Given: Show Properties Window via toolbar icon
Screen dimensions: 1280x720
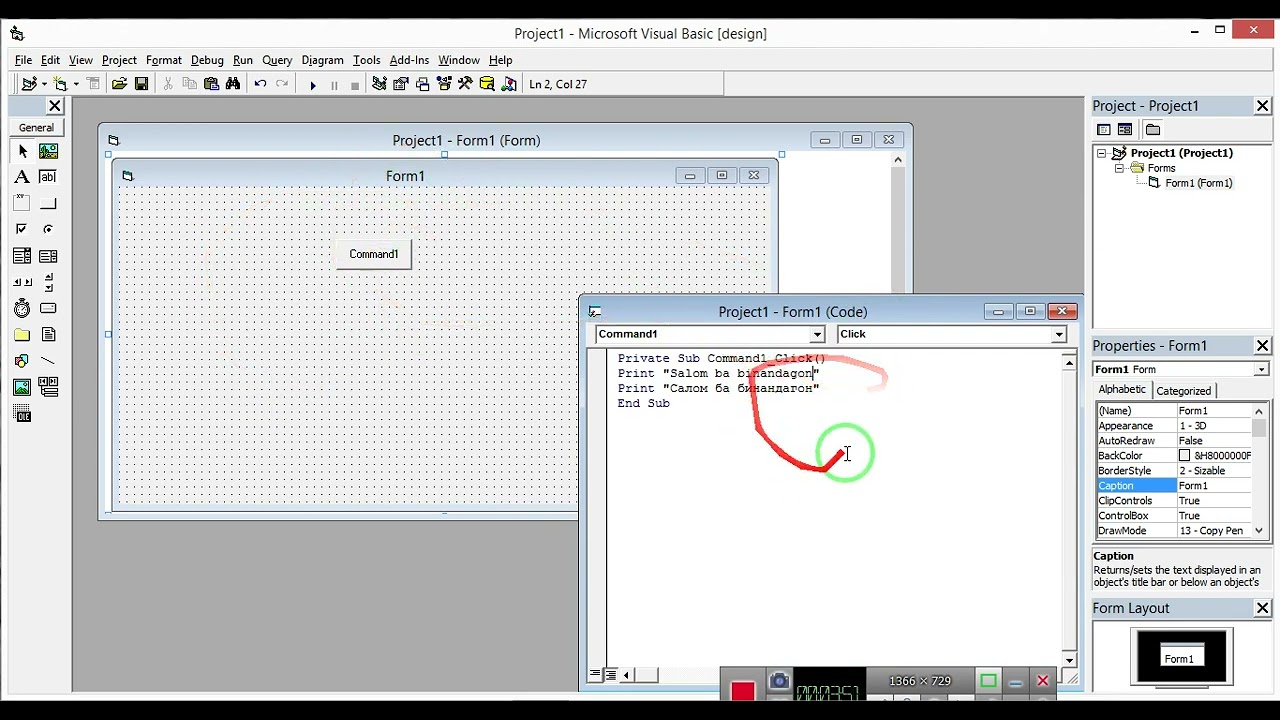Looking at the screenshot, I should (401, 84).
